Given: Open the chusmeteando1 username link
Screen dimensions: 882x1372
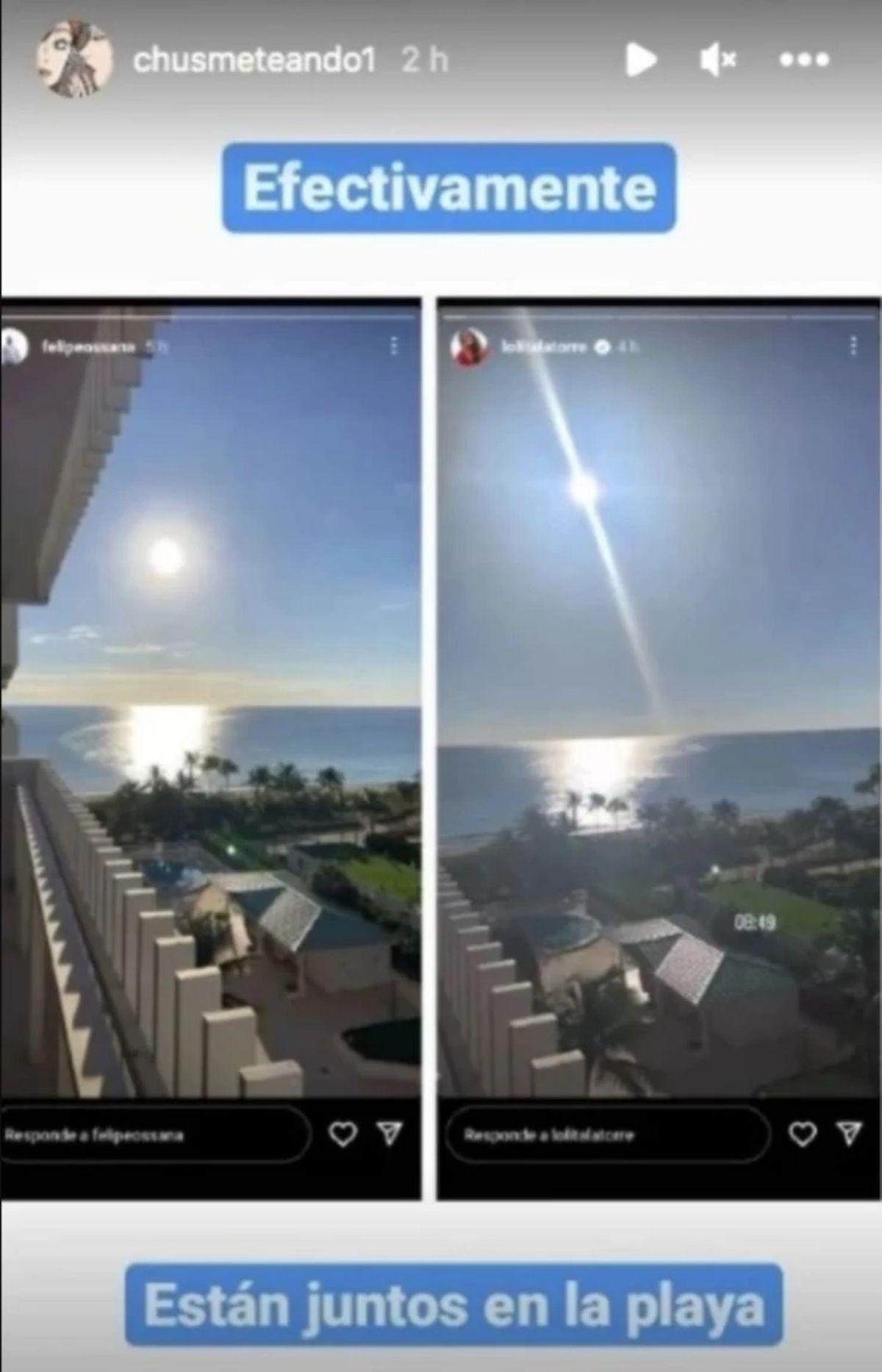Looking at the screenshot, I should [x=254, y=60].
